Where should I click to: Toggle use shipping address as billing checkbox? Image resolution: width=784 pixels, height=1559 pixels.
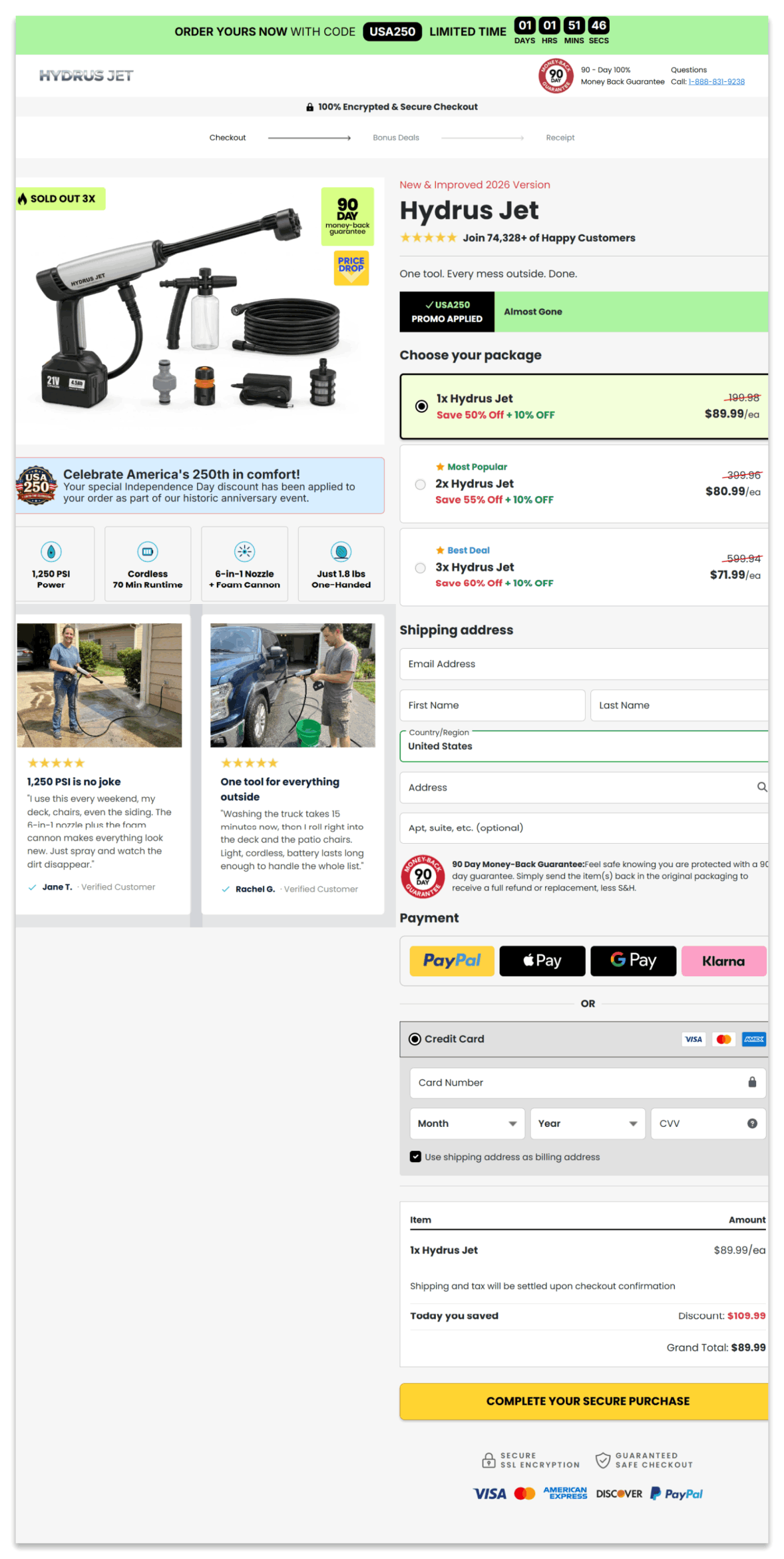pyautogui.click(x=415, y=1157)
